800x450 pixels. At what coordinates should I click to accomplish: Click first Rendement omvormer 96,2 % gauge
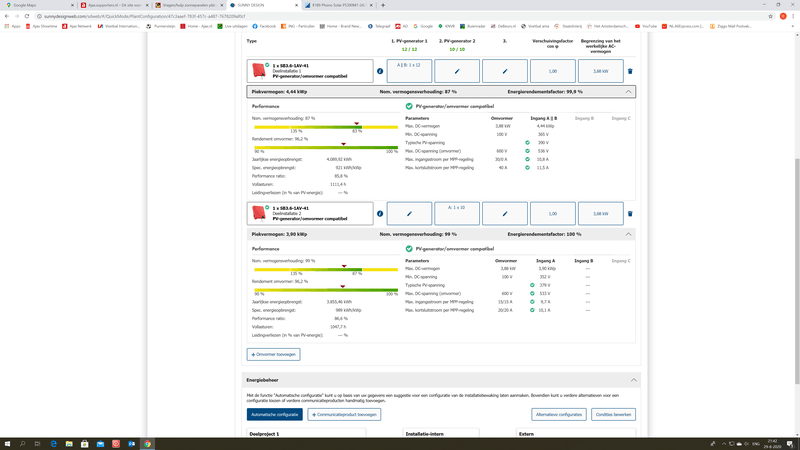coord(326,147)
